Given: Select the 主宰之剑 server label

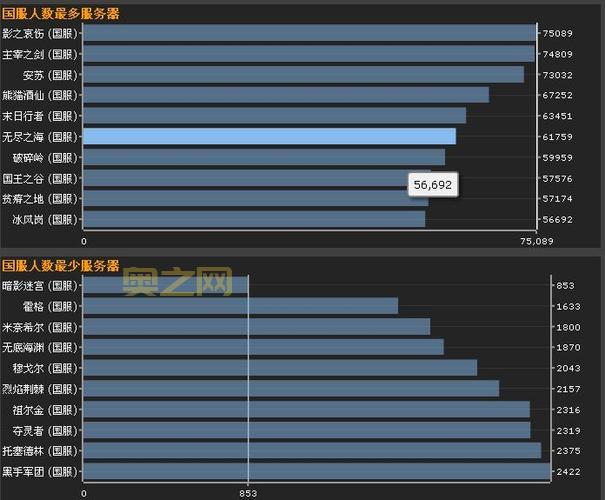Looking at the screenshot, I should click(39, 54).
